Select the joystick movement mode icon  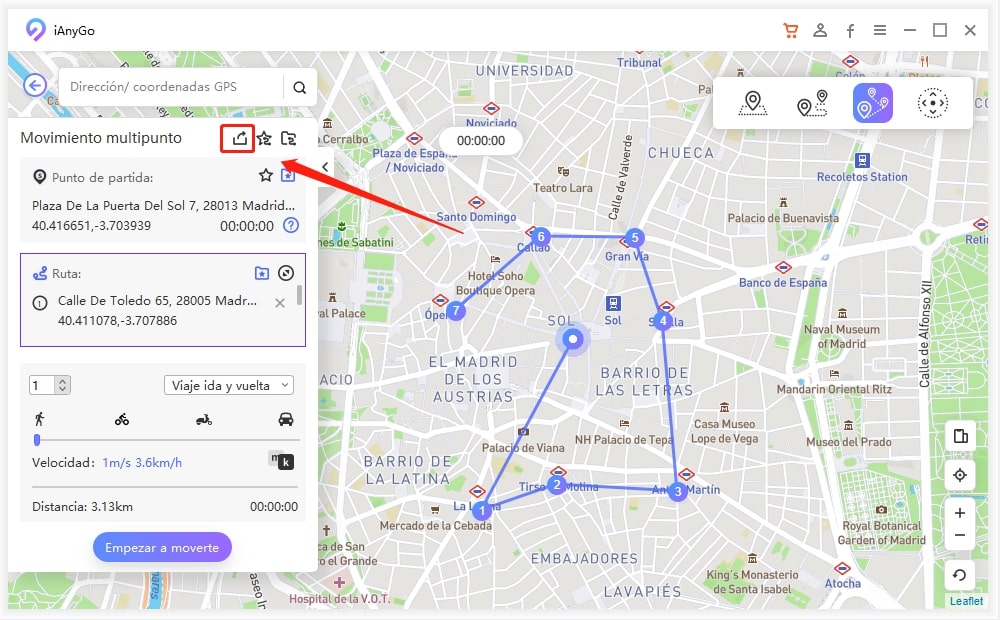point(932,103)
